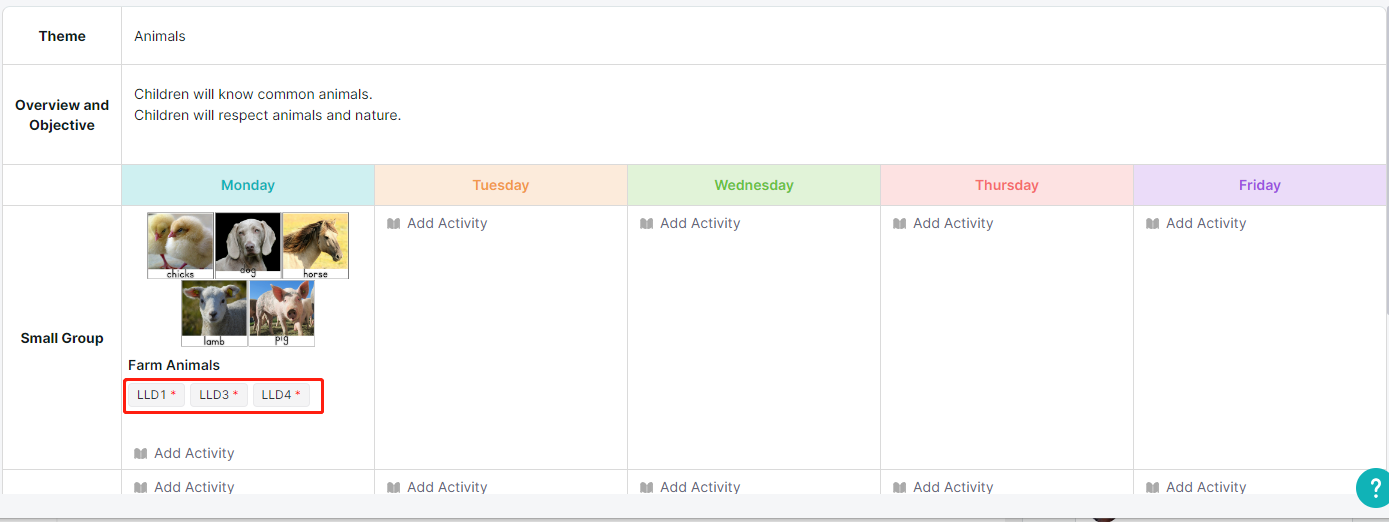Edit the Theme field containing Animals
The image size is (1389, 522).
point(755,36)
